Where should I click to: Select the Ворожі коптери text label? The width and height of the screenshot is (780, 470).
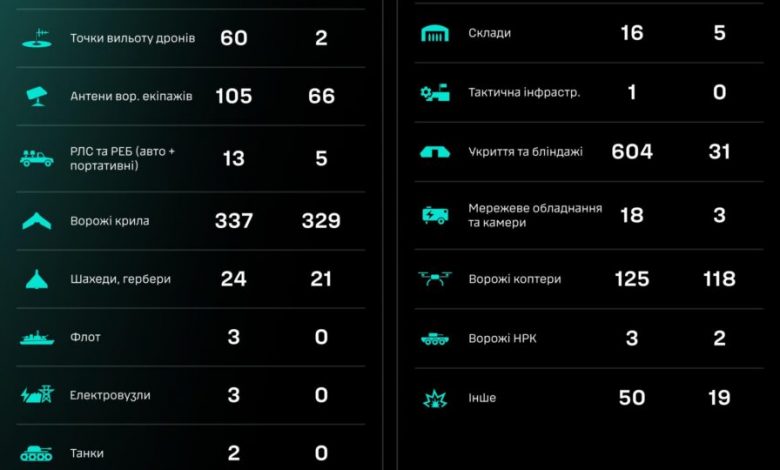[515, 279]
